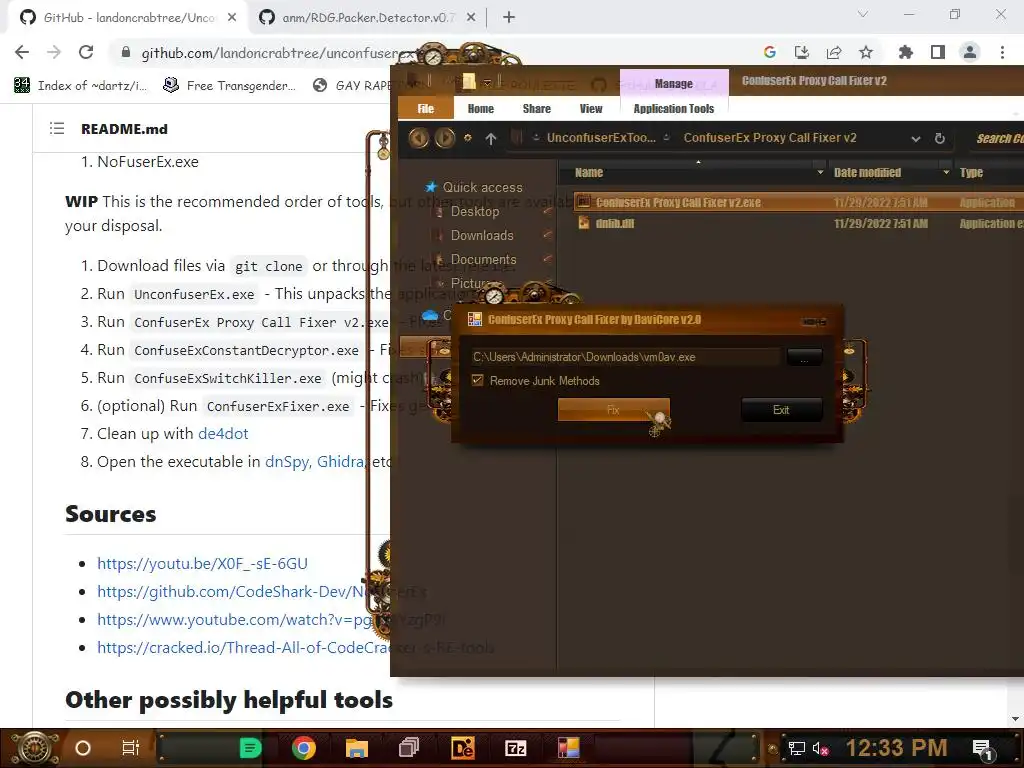Open Chrome's three-dot menu
The height and width of the screenshot is (768, 1024).
pyautogui.click(x=1002, y=52)
